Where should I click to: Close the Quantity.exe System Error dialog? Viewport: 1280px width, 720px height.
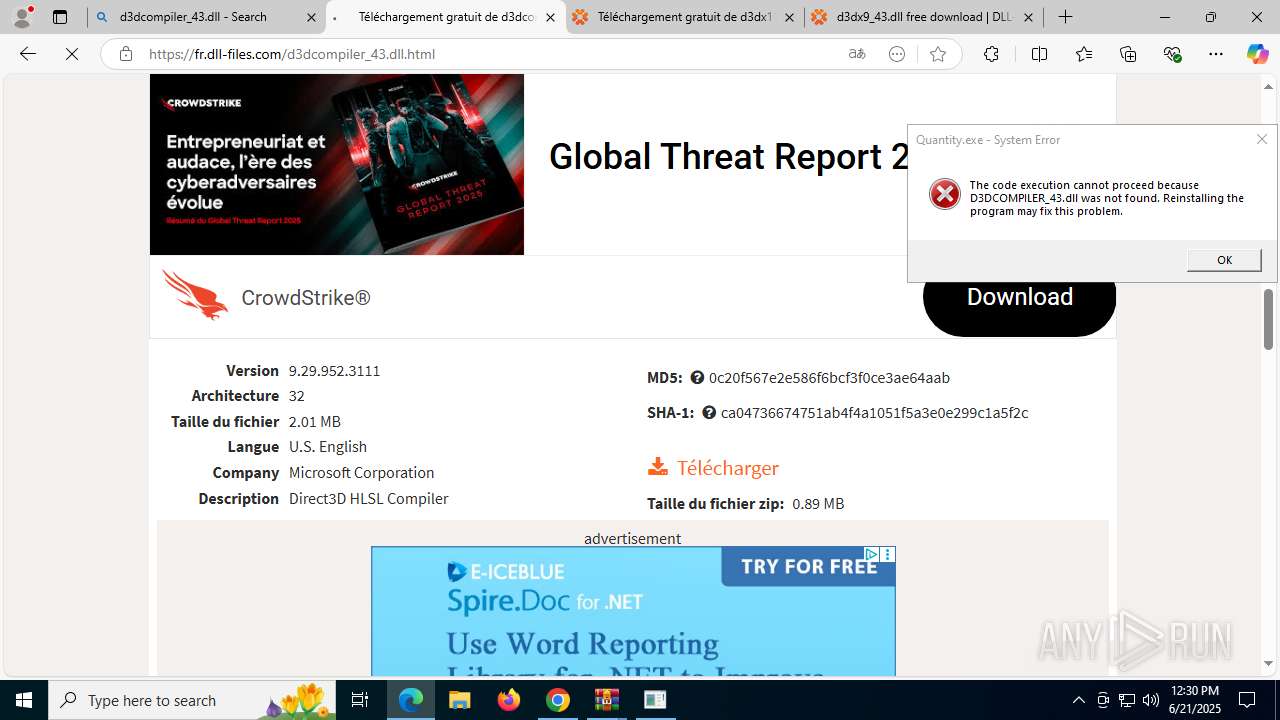(1262, 139)
